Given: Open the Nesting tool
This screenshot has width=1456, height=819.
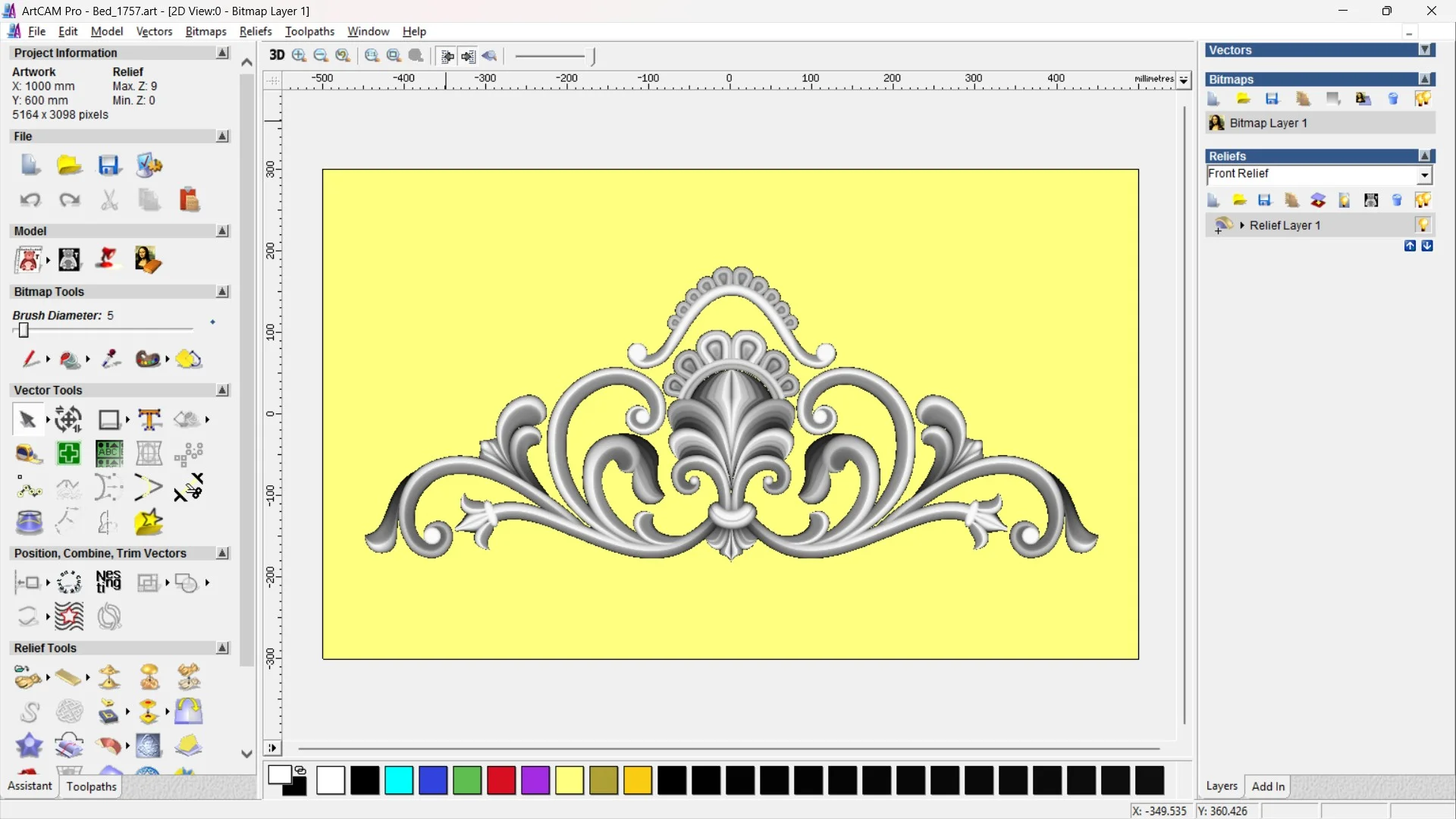Looking at the screenshot, I should (108, 582).
